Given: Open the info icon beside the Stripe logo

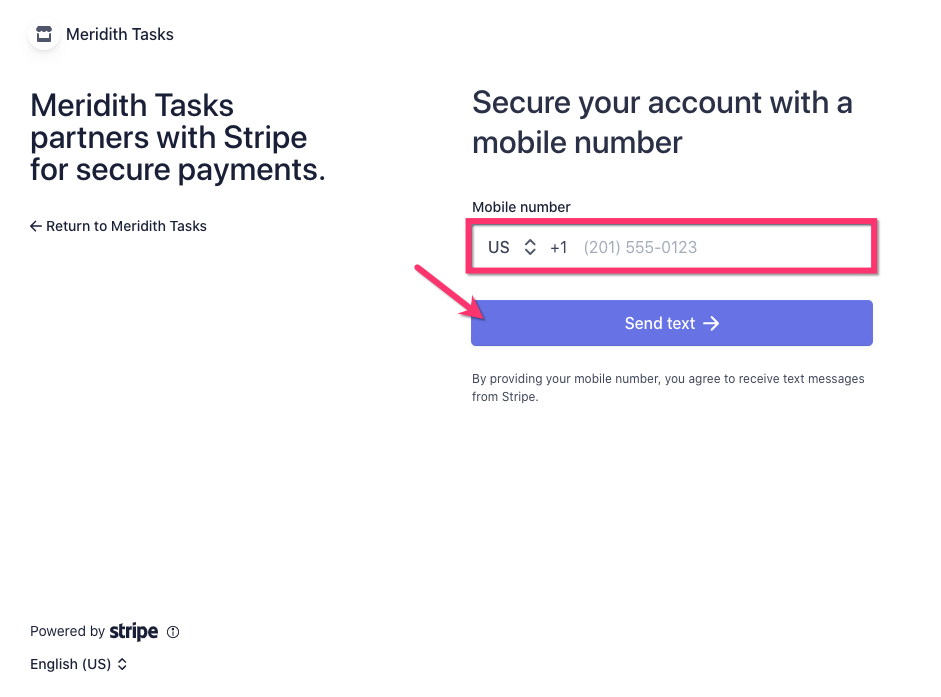Looking at the screenshot, I should point(173,632).
